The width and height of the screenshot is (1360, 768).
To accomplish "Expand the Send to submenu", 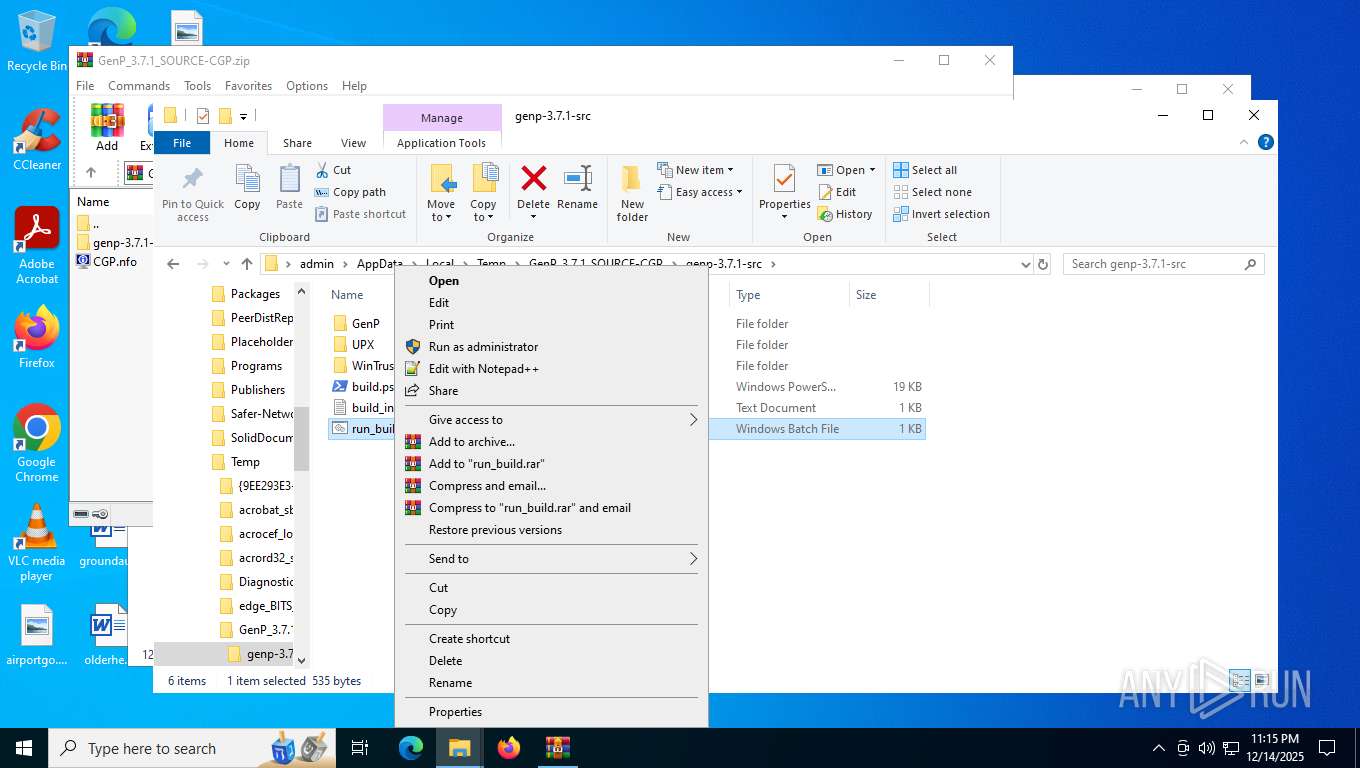I will tap(552, 559).
